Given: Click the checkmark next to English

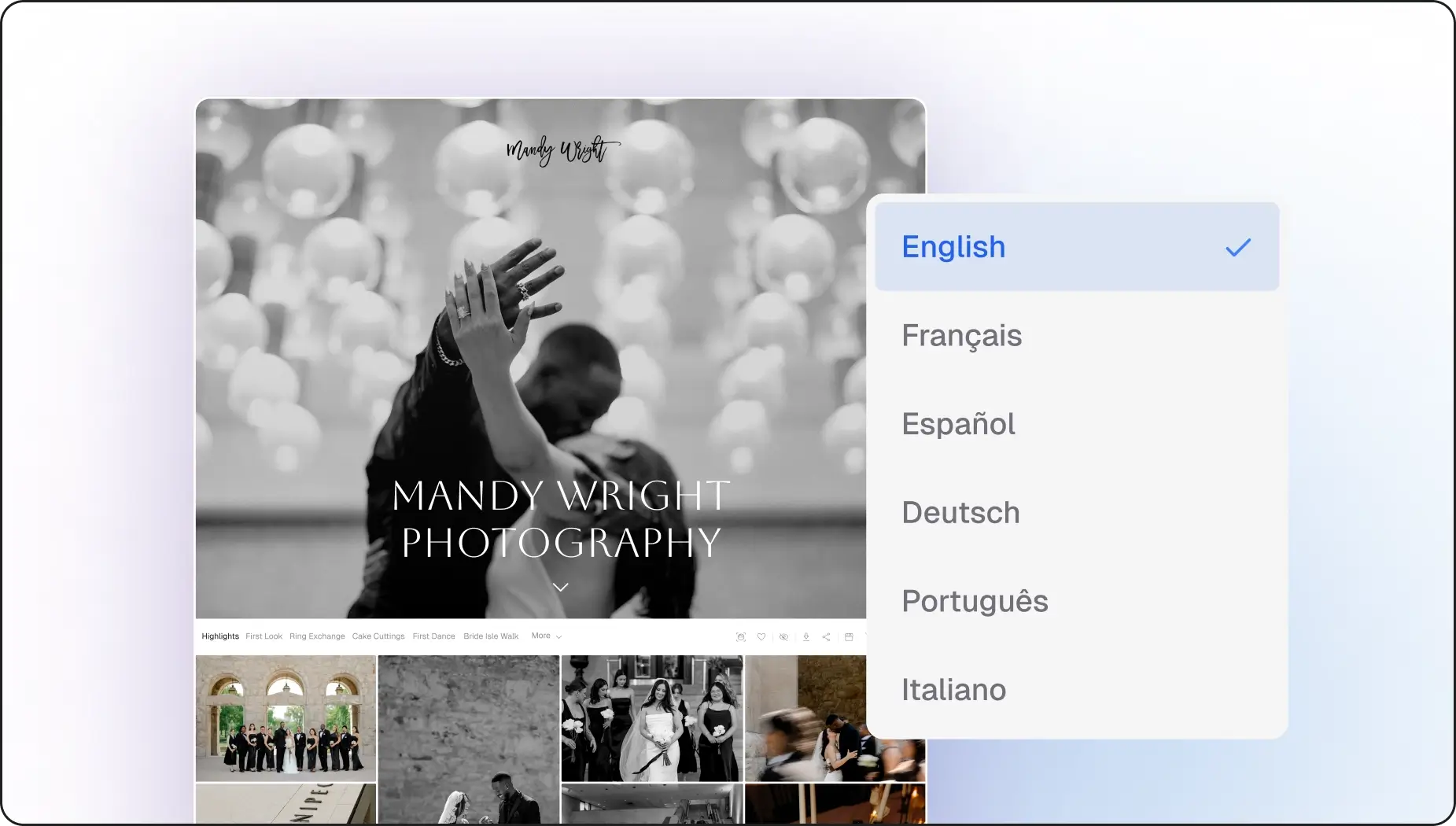Looking at the screenshot, I should 1237,247.
